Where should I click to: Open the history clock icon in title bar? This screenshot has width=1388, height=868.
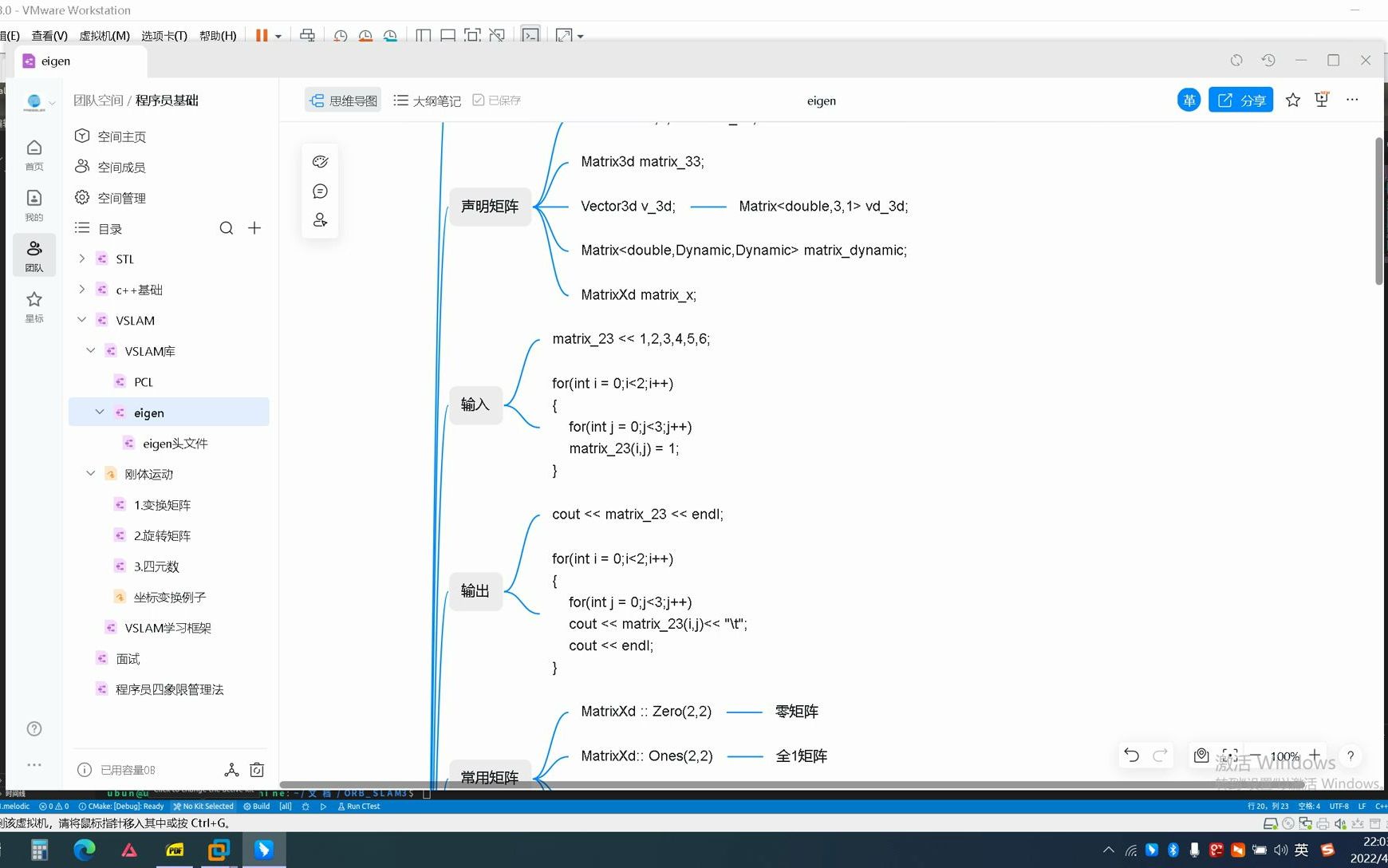(x=1268, y=61)
